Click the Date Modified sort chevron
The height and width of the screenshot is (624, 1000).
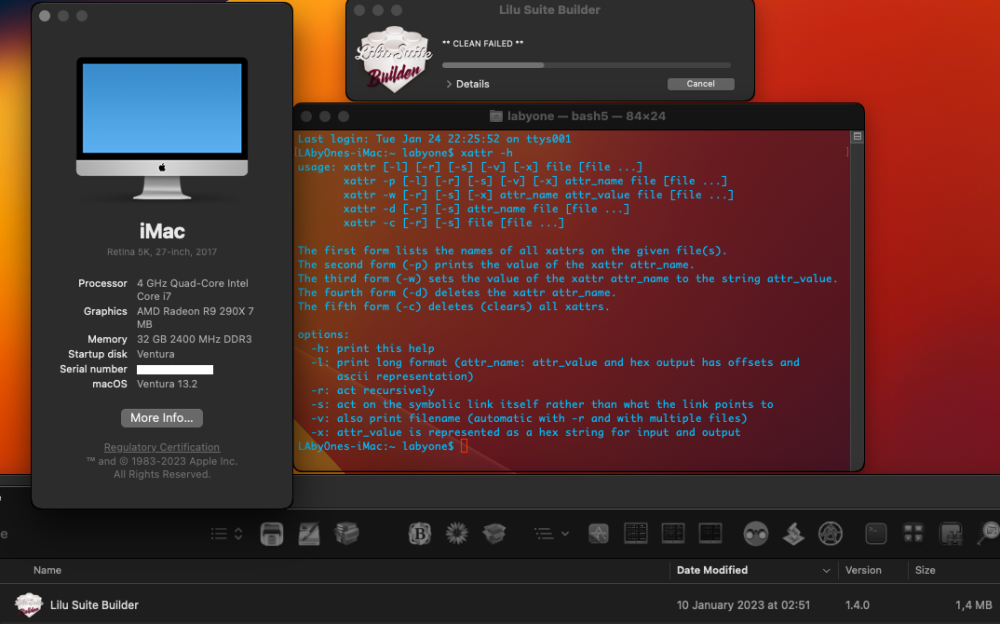tap(826, 570)
